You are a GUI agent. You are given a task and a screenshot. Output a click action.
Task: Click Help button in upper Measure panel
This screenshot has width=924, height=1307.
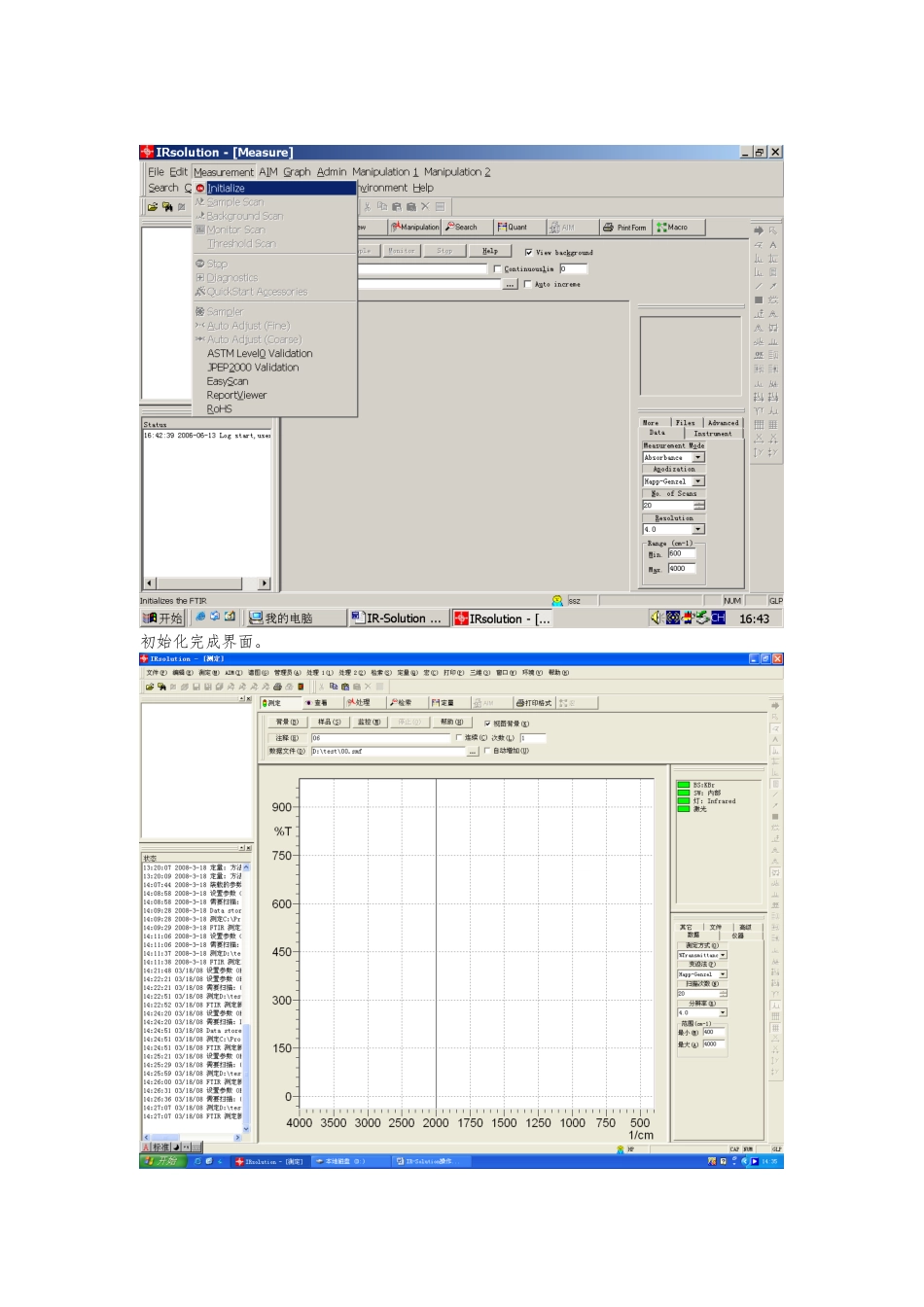[490, 251]
